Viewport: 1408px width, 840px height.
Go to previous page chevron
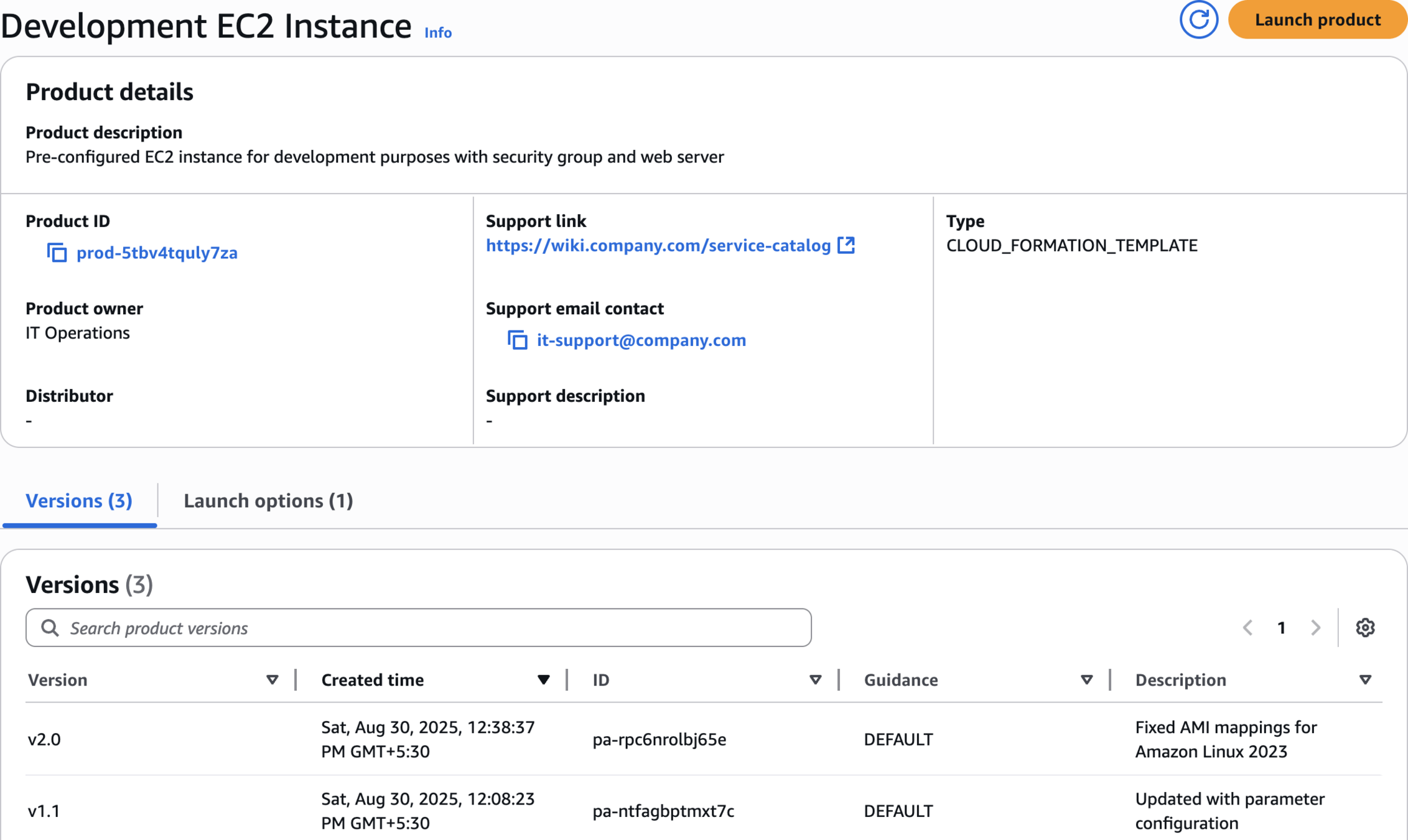[1247, 628]
